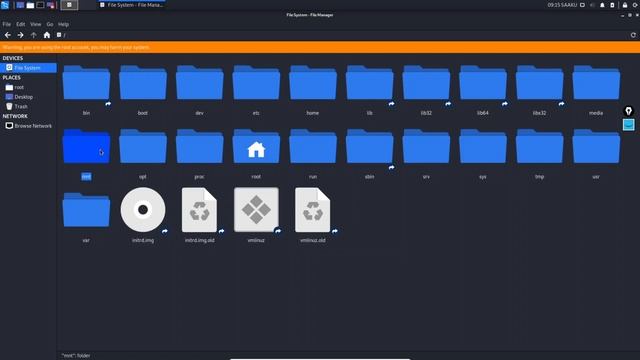
Task: Select File System in Devices sidebar
Action: point(28,68)
